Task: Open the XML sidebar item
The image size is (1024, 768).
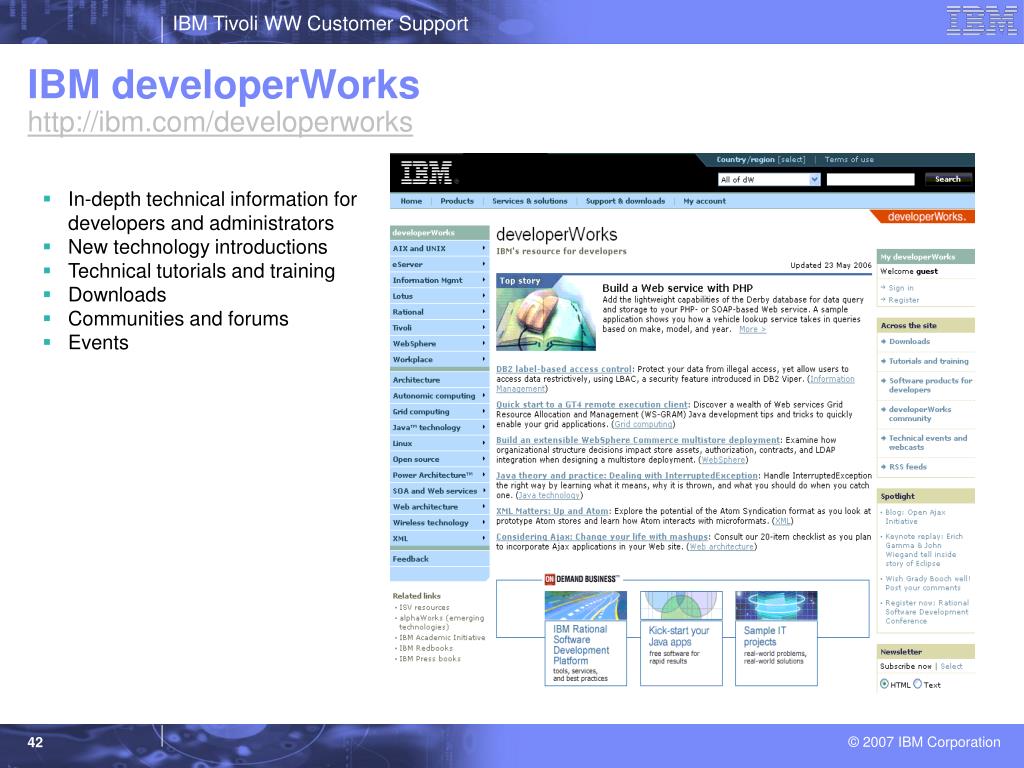Action: click(x=440, y=539)
